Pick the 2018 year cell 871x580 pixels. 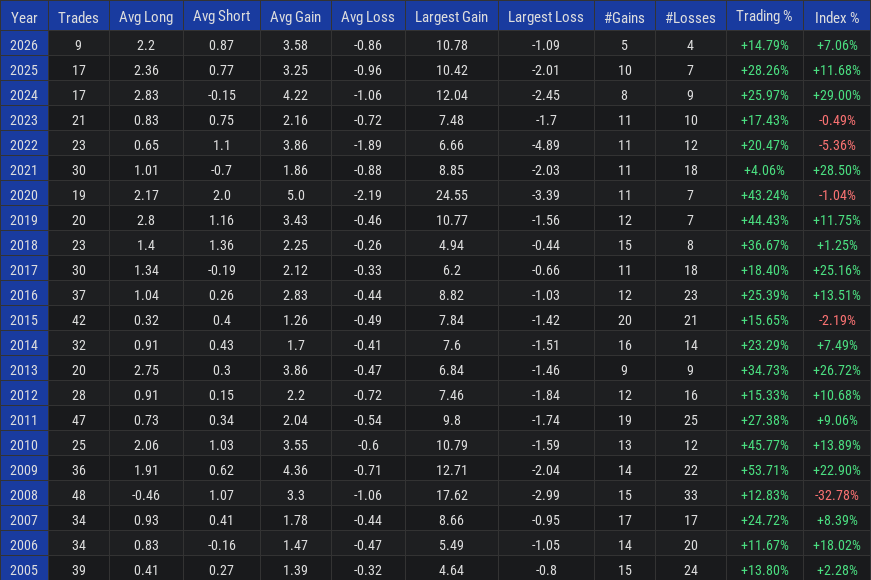(24, 245)
